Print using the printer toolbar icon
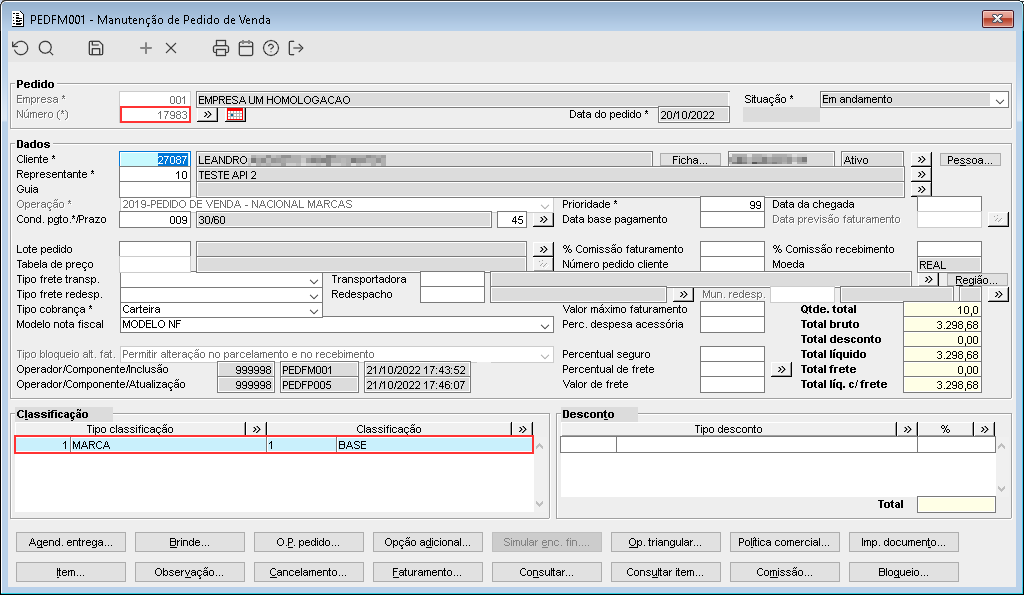The image size is (1024, 595). point(221,48)
